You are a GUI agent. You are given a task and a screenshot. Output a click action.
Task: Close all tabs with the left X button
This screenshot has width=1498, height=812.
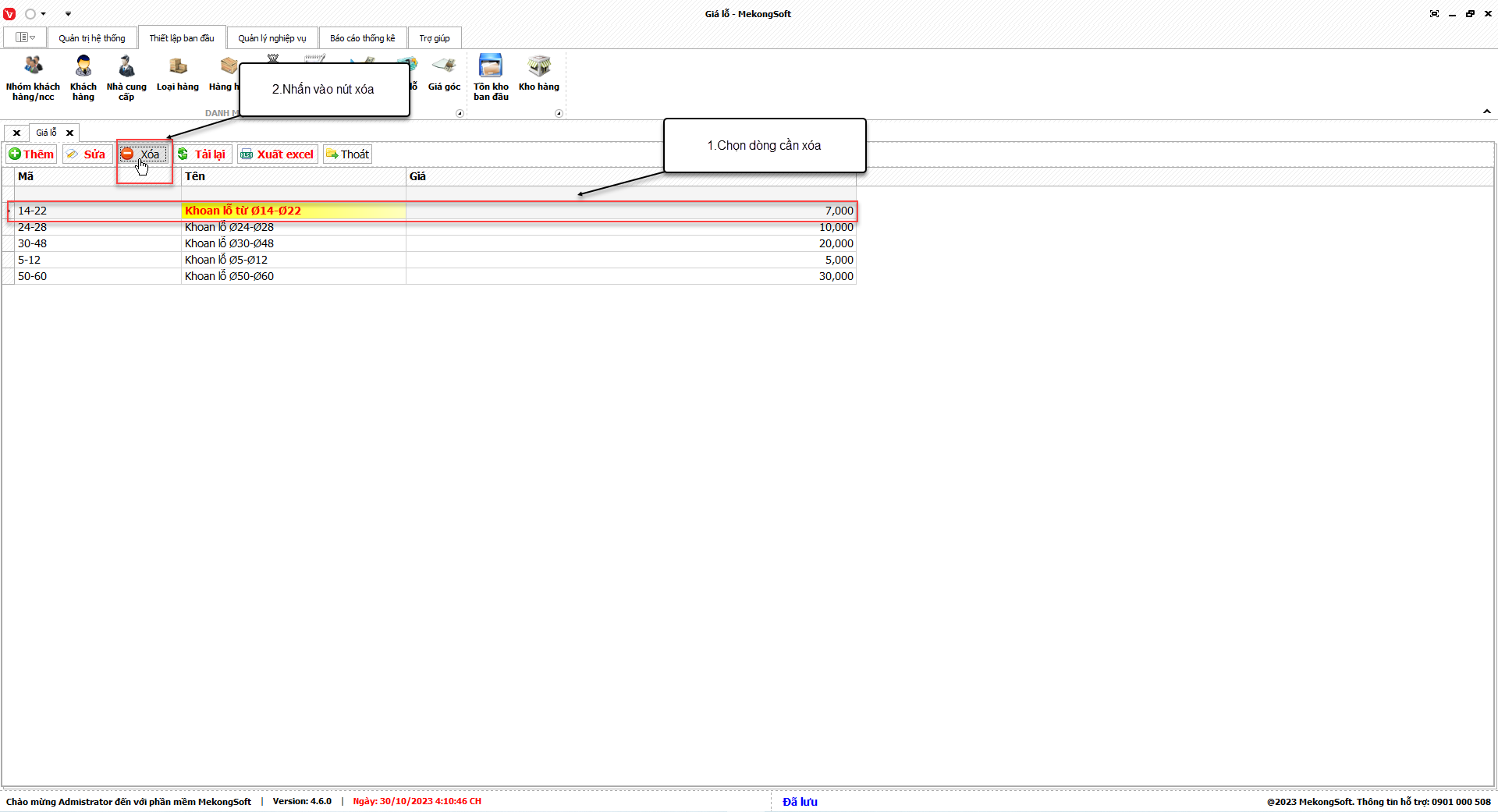[x=16, y=133]
